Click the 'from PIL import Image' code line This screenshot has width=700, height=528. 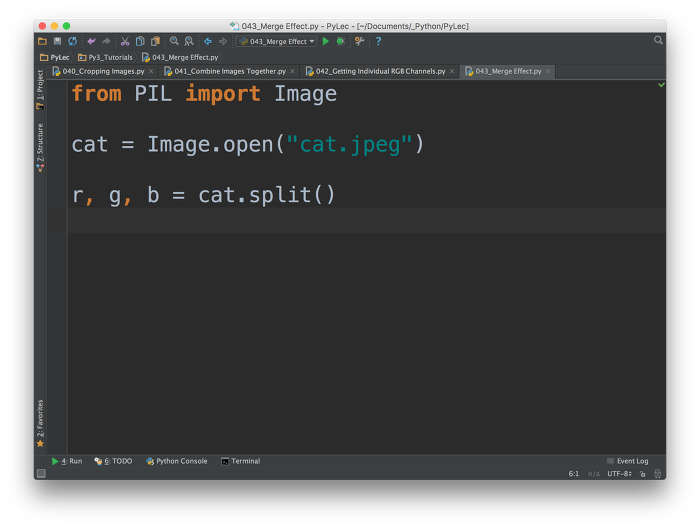pos(204,94)
